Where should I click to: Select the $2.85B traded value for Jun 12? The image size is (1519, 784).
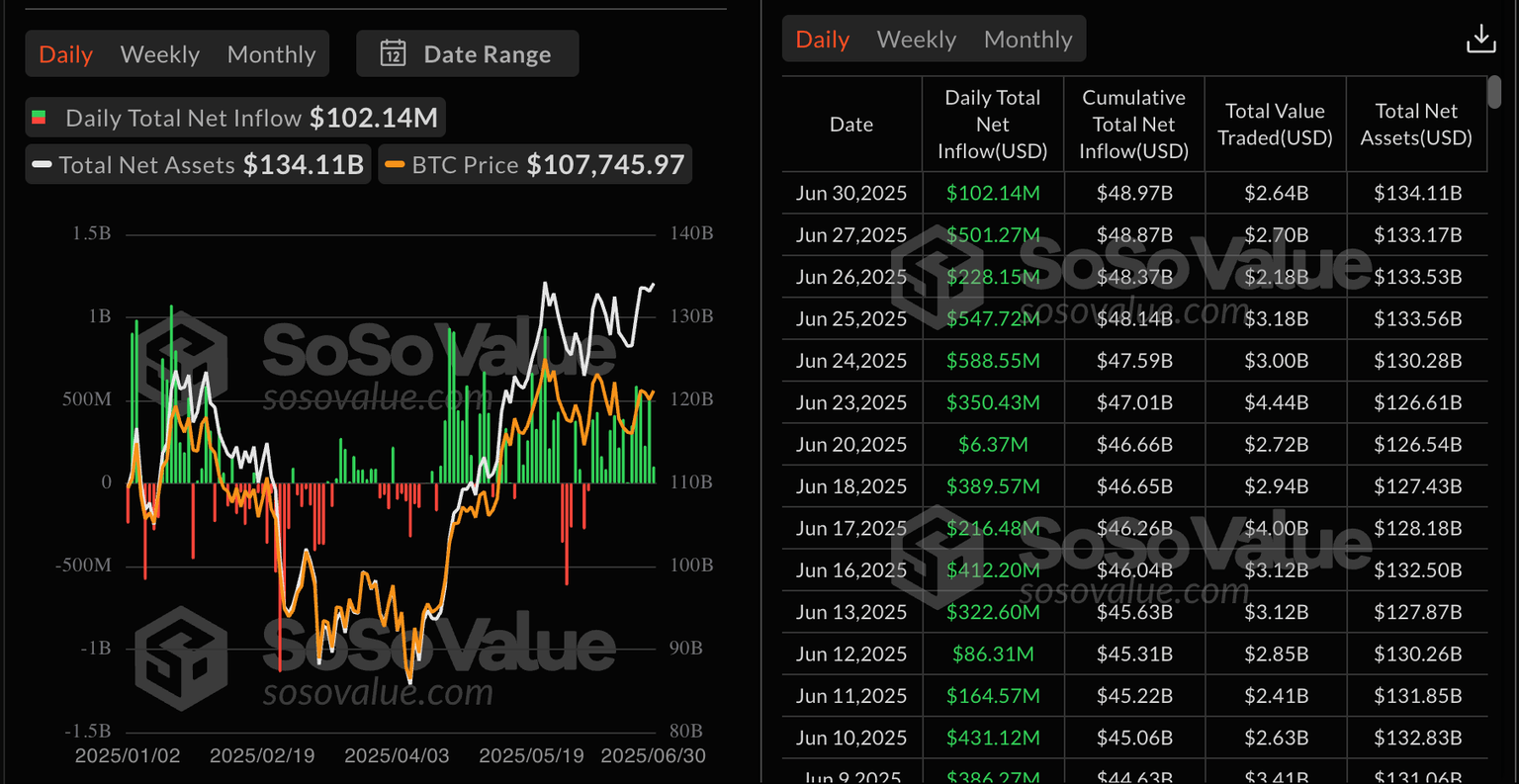point(1276,654)
